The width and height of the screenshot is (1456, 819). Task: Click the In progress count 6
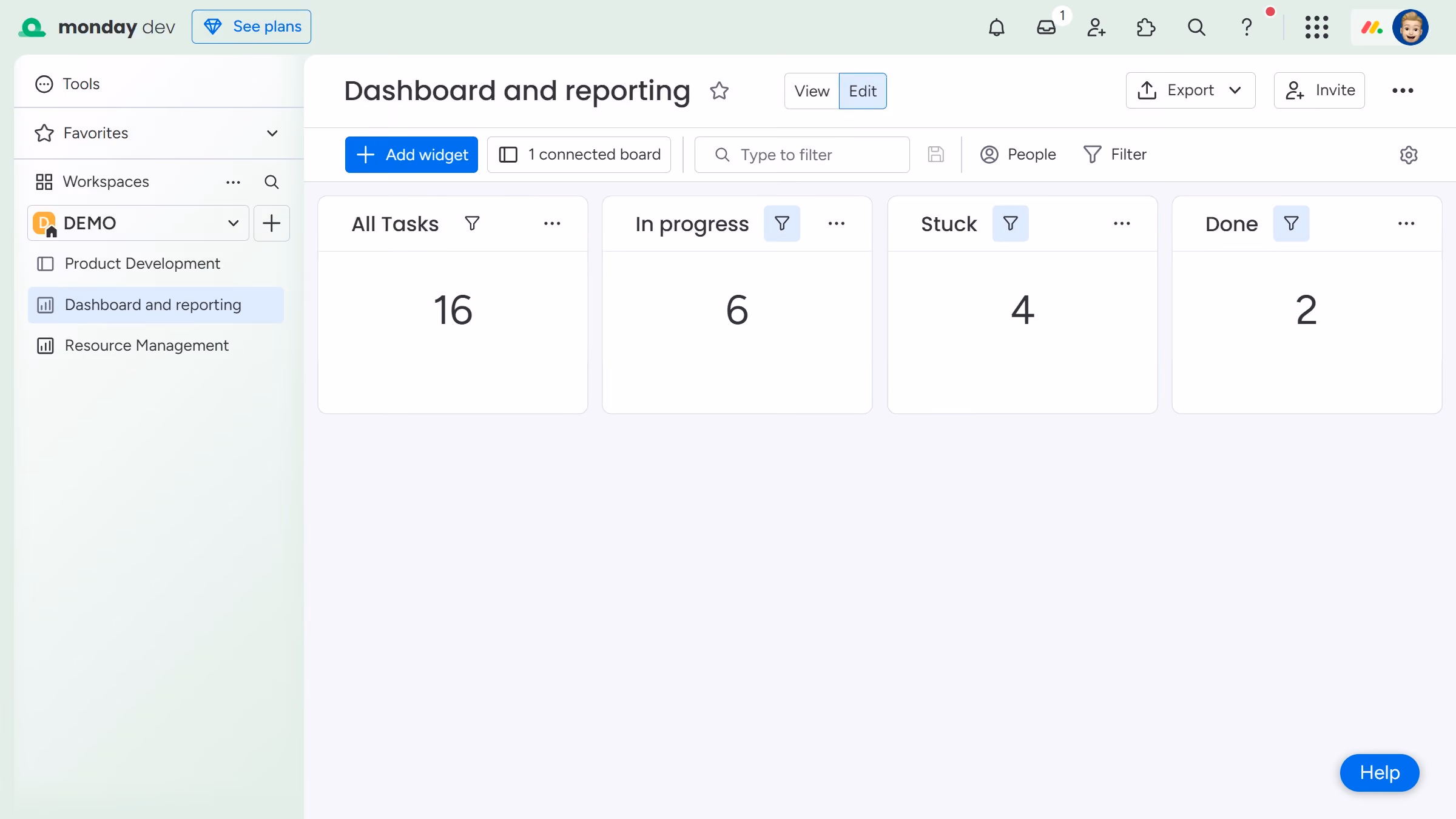737,310
